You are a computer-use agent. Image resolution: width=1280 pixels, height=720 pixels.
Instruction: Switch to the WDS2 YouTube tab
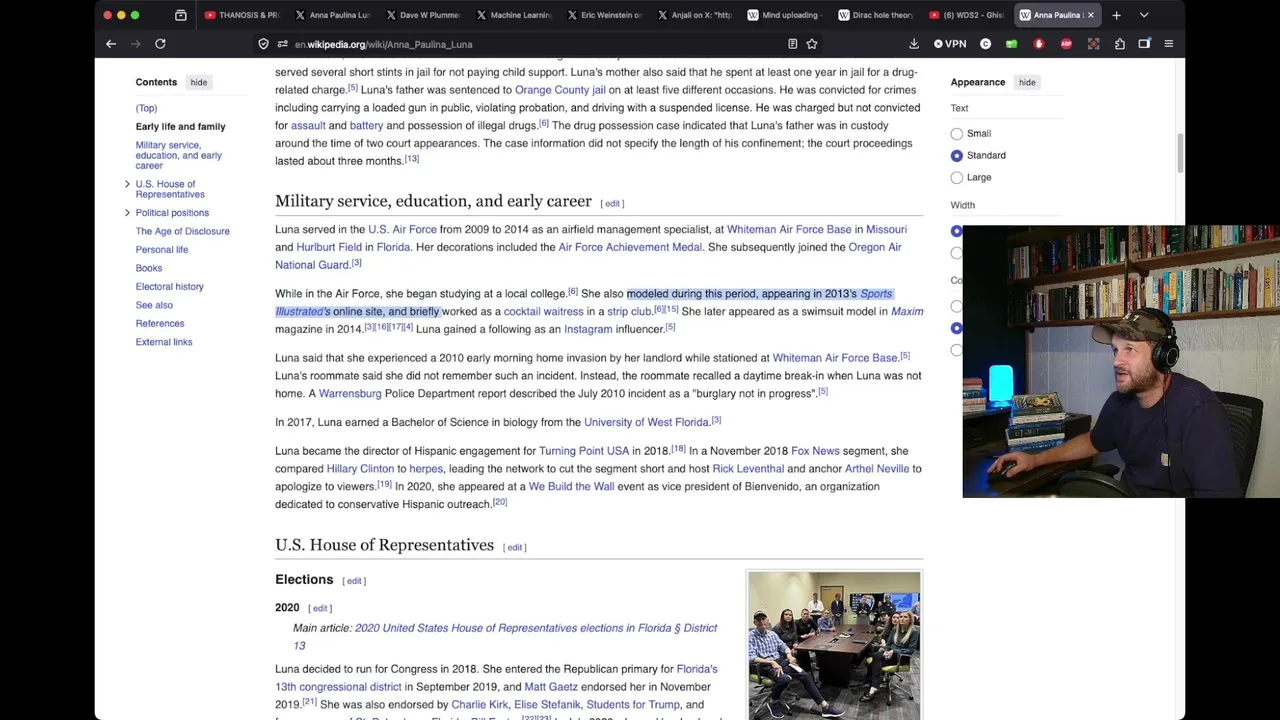click(965, 15)
